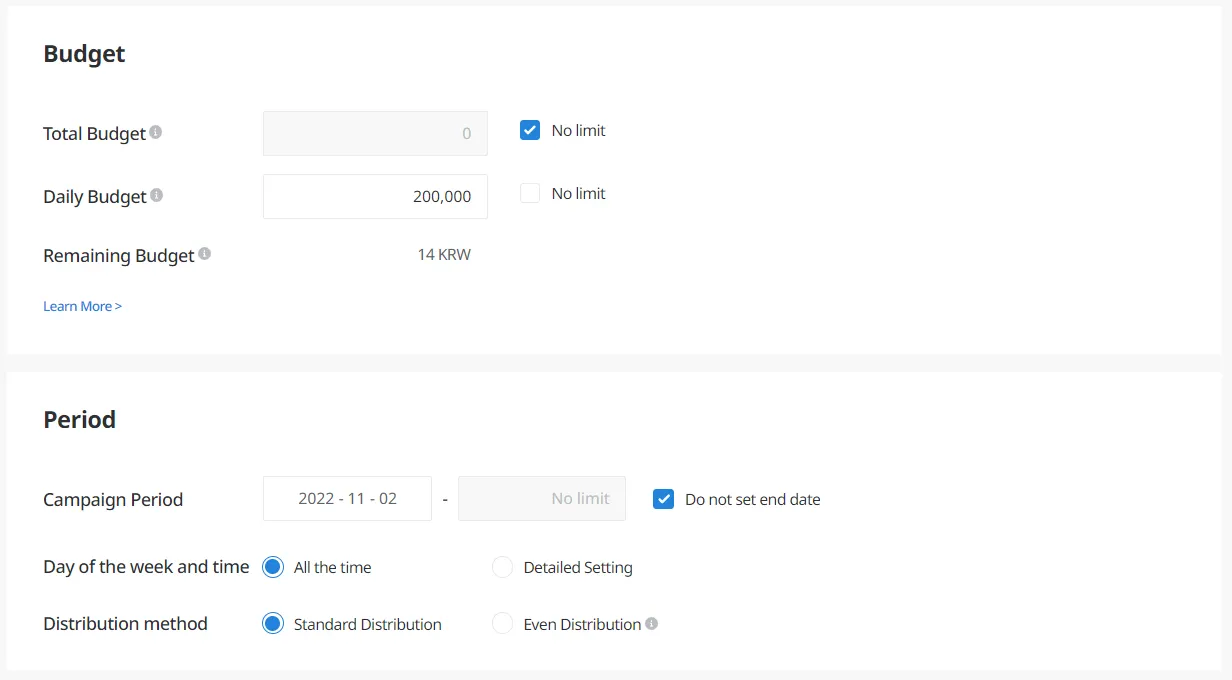
Task: Switch to Even Distribution method
Action: [x=502, y=624]
